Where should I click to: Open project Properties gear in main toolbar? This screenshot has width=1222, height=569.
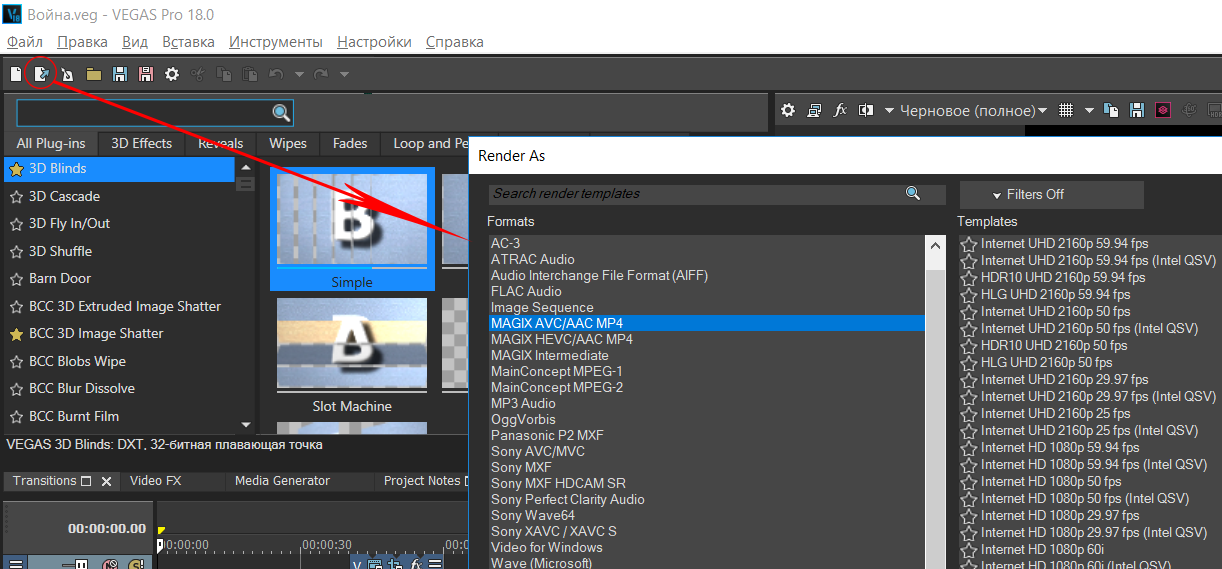(172, 74)
